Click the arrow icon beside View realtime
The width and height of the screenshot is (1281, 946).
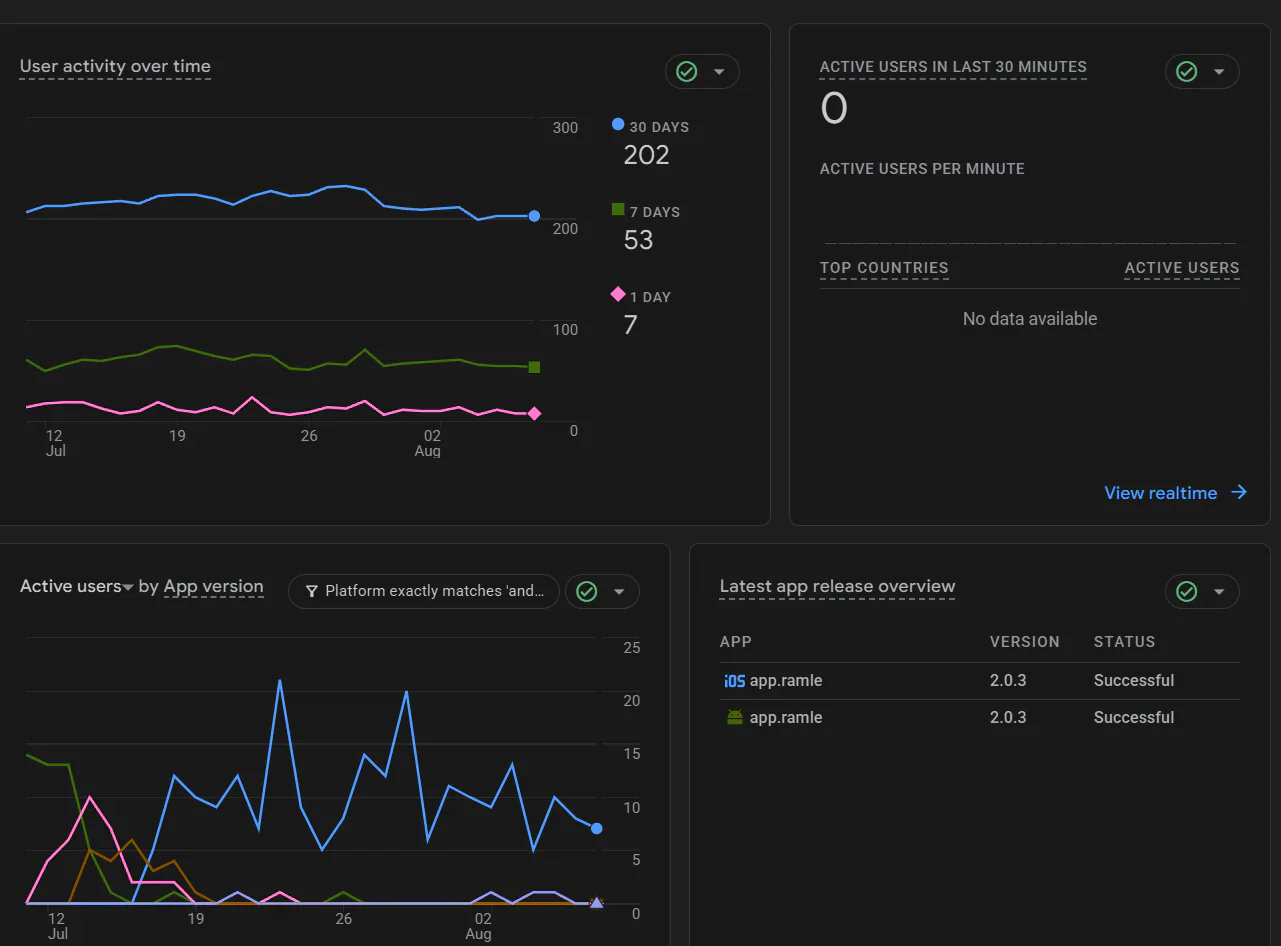(1239, 492)
